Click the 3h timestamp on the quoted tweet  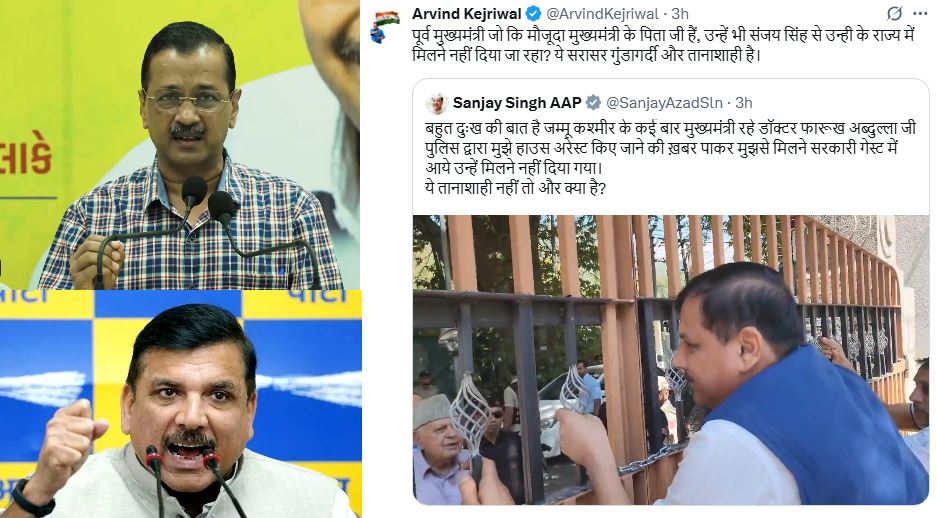(x=743, y=103)
